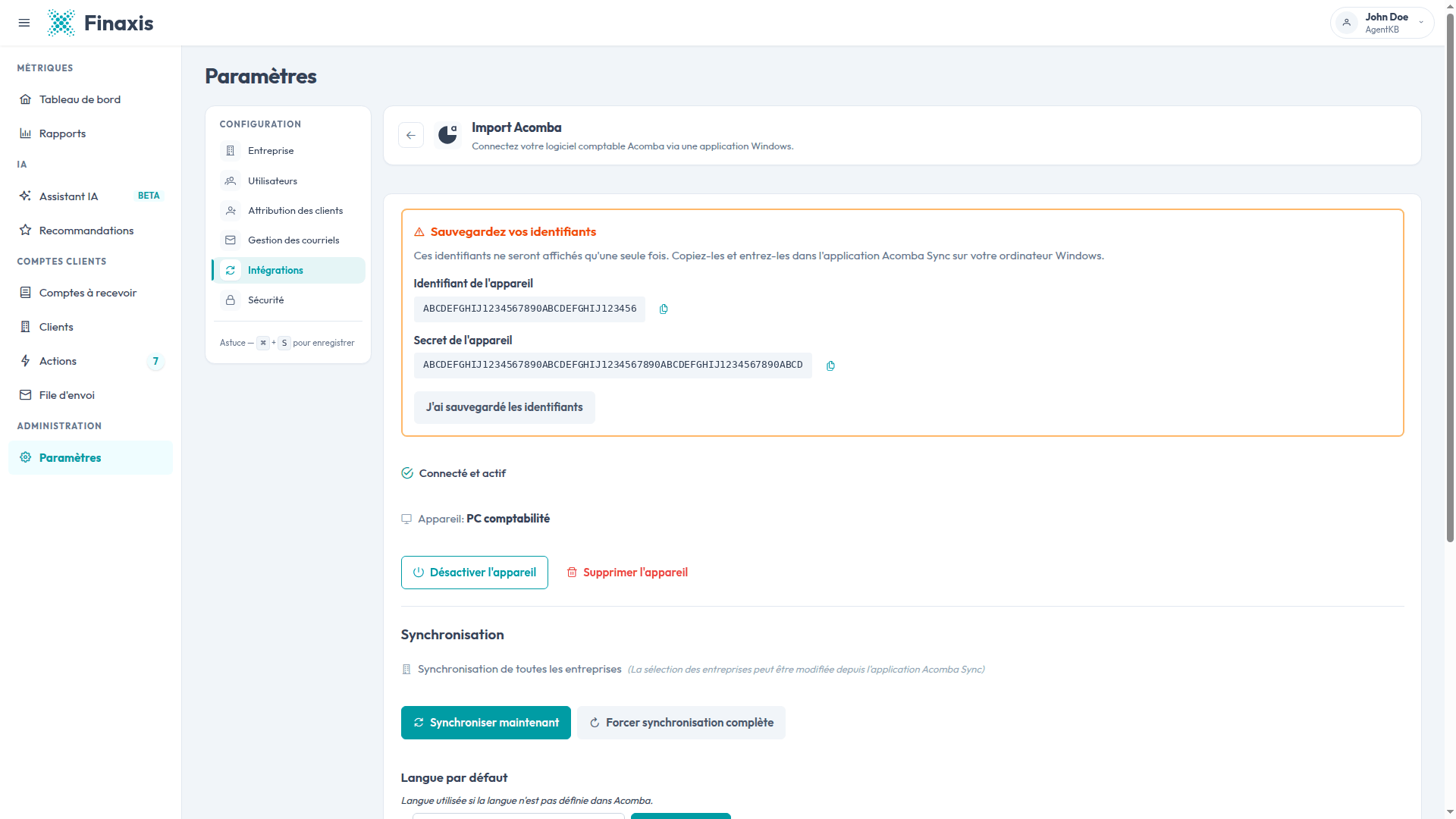Click the Actions lightning icon
The width and height of the screenshot is (1456, 819).
(26, 361)
